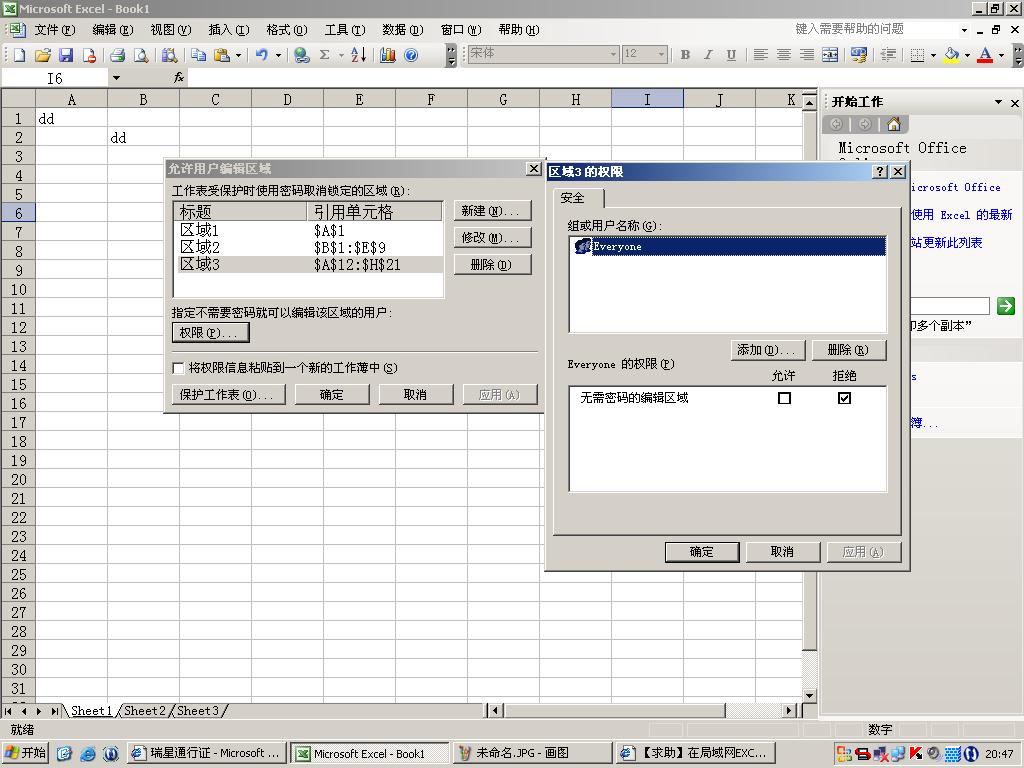The width and height of the screenshot is (1024, 768).
Task: Go to task pane Home icon
Action: point(894,124)
